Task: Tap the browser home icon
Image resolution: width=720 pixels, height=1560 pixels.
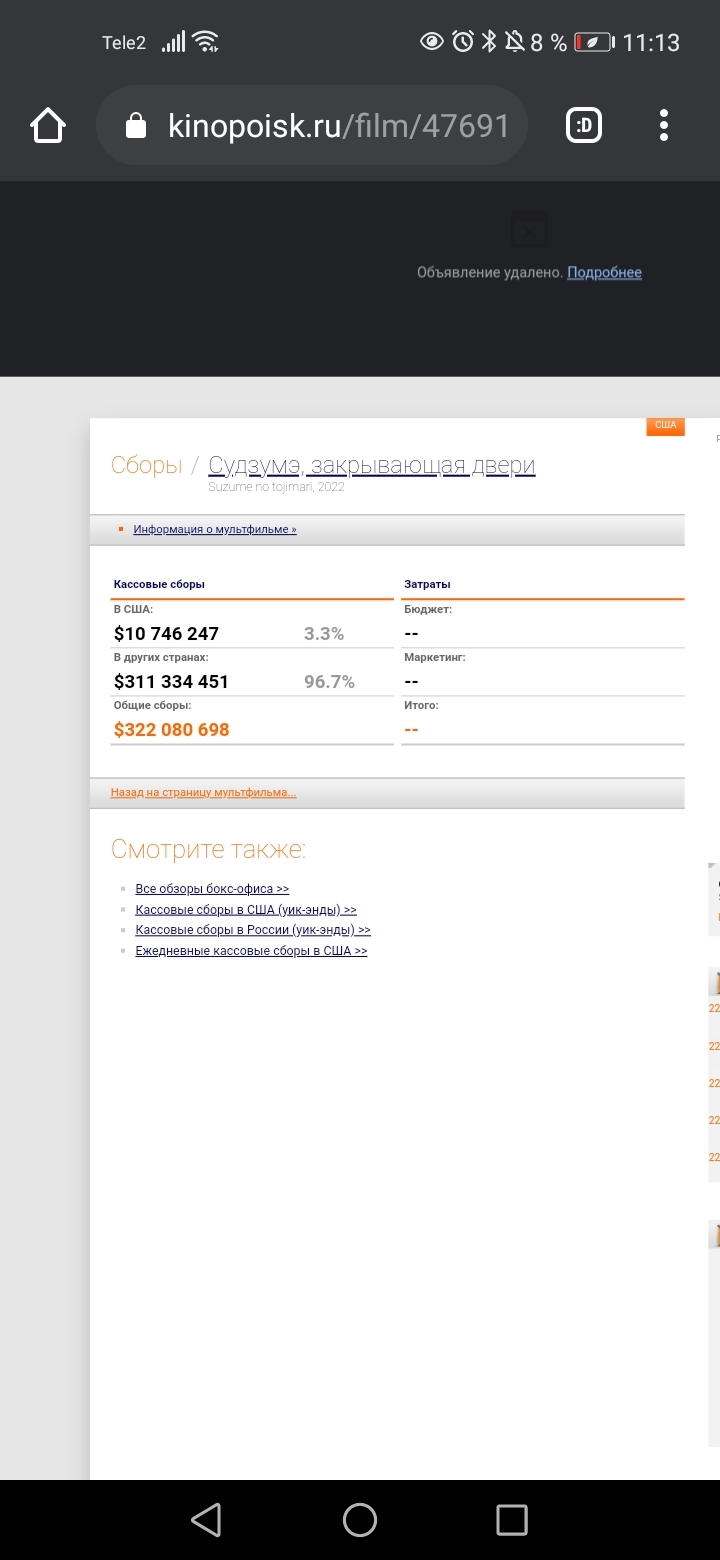Action: pyautogui.click(x=48, y=126)
